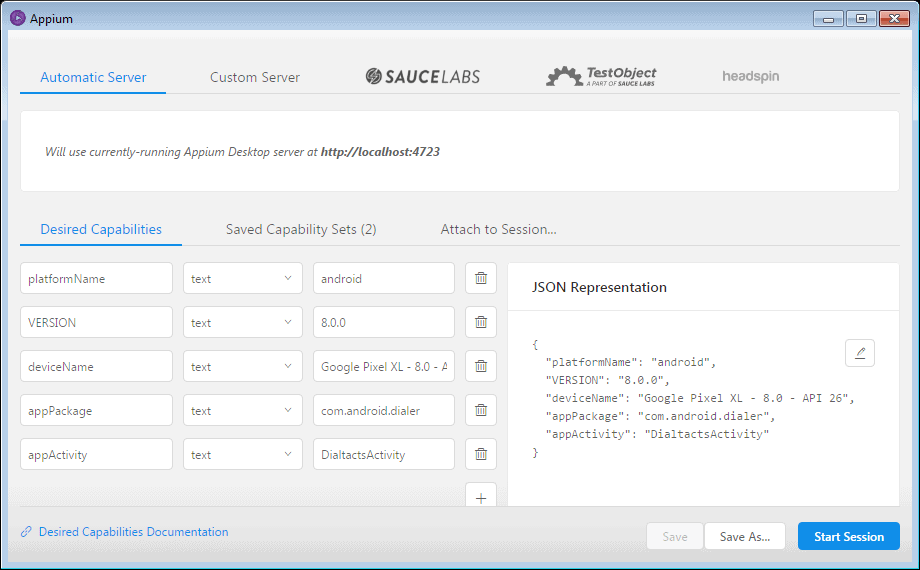Edit the raw JSON with pencil icon
Image resolution: width=920 pixels, height=570 pixels.
click(860, 353)
